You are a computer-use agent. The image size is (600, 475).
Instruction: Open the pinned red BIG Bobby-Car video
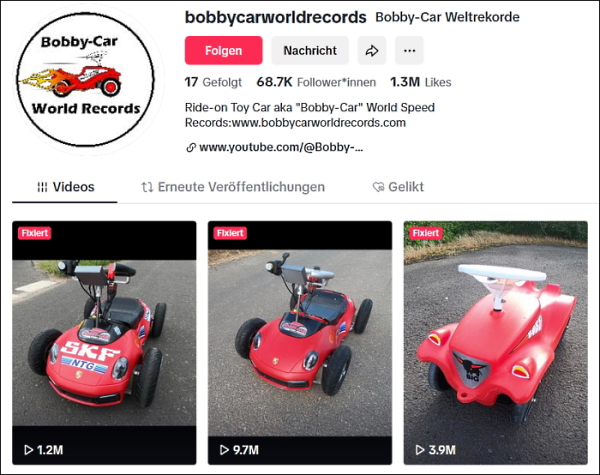coord(496,343)
